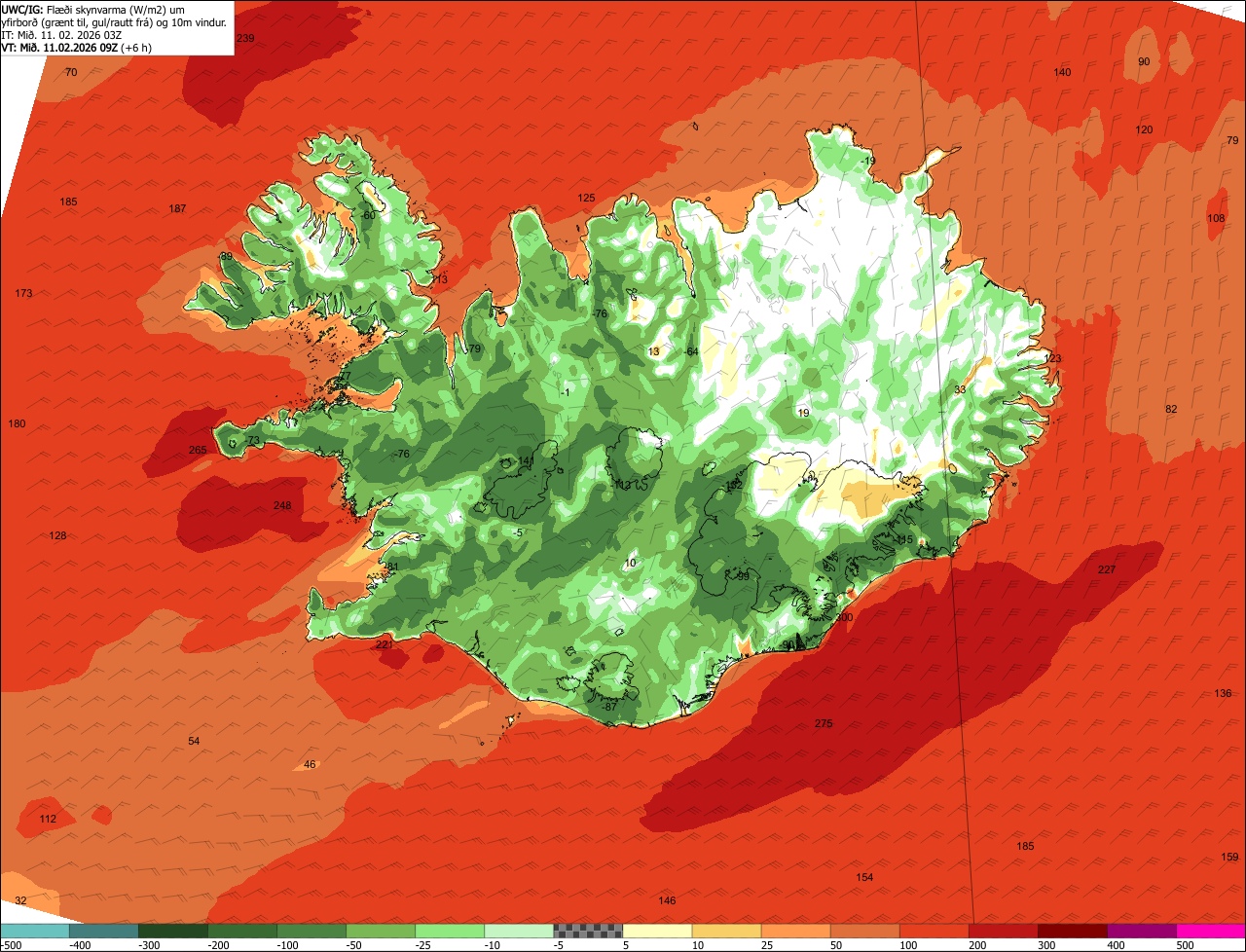Screen dimensions: 1246x952
Task: Click the flux value 239 at the top
Action: pos(245,38)
